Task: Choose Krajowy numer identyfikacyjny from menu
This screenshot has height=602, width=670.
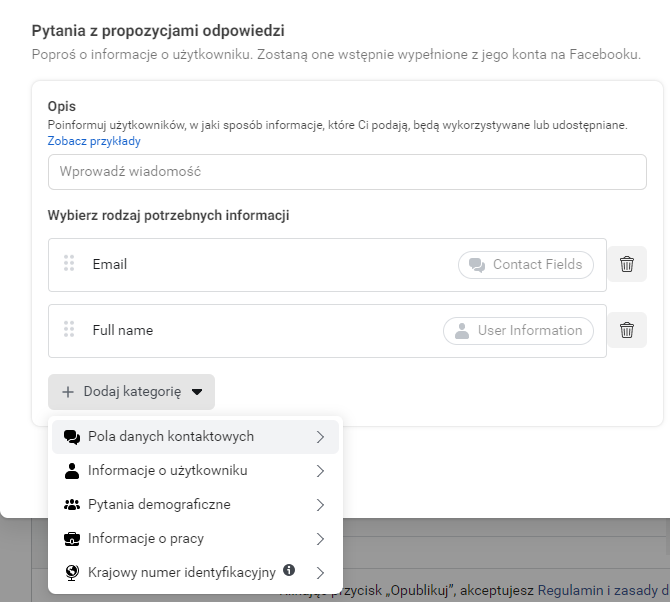Action: coord(181,573)
